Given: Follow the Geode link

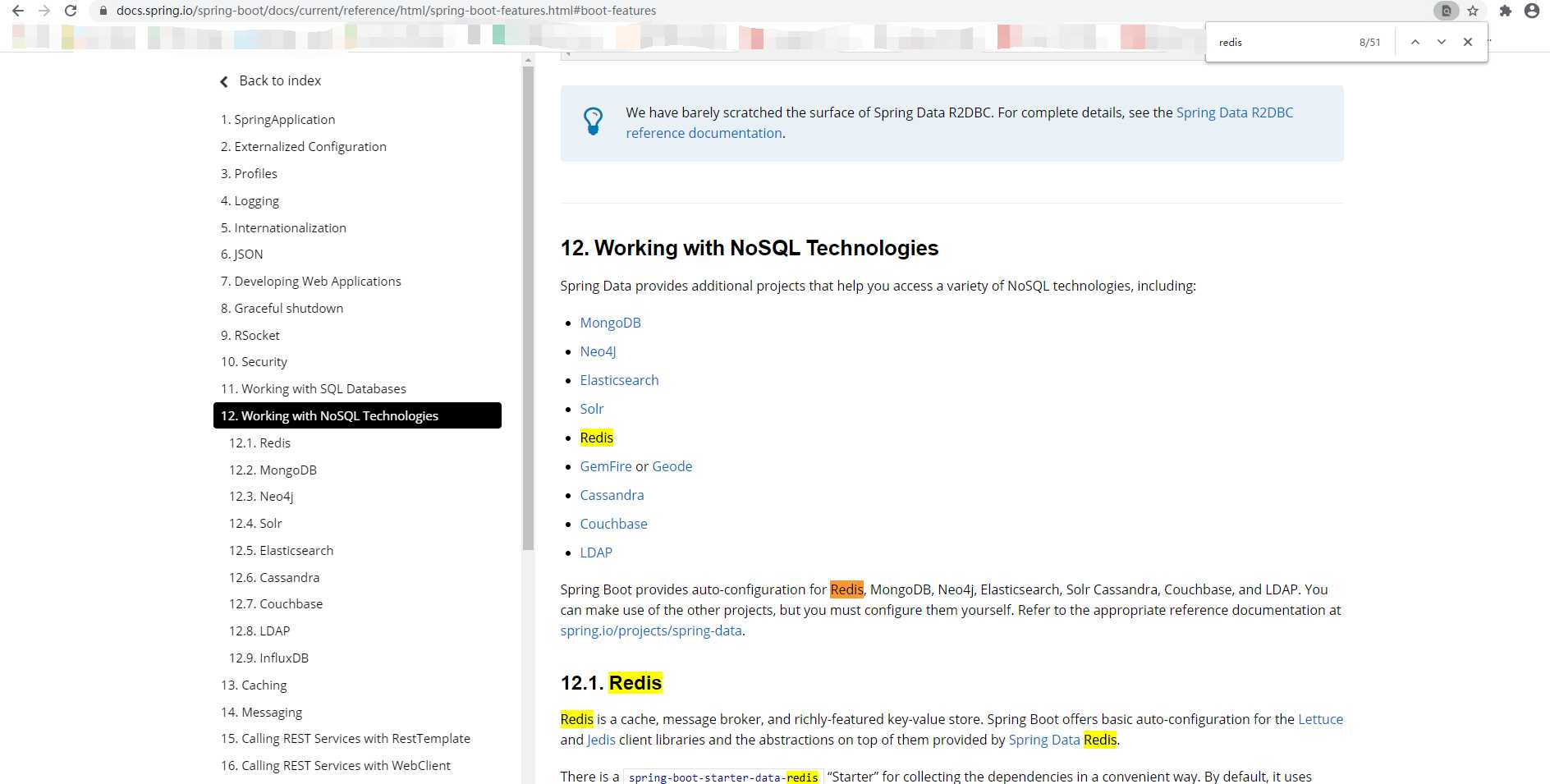Looking at the screenshot, I should point(672,467).
